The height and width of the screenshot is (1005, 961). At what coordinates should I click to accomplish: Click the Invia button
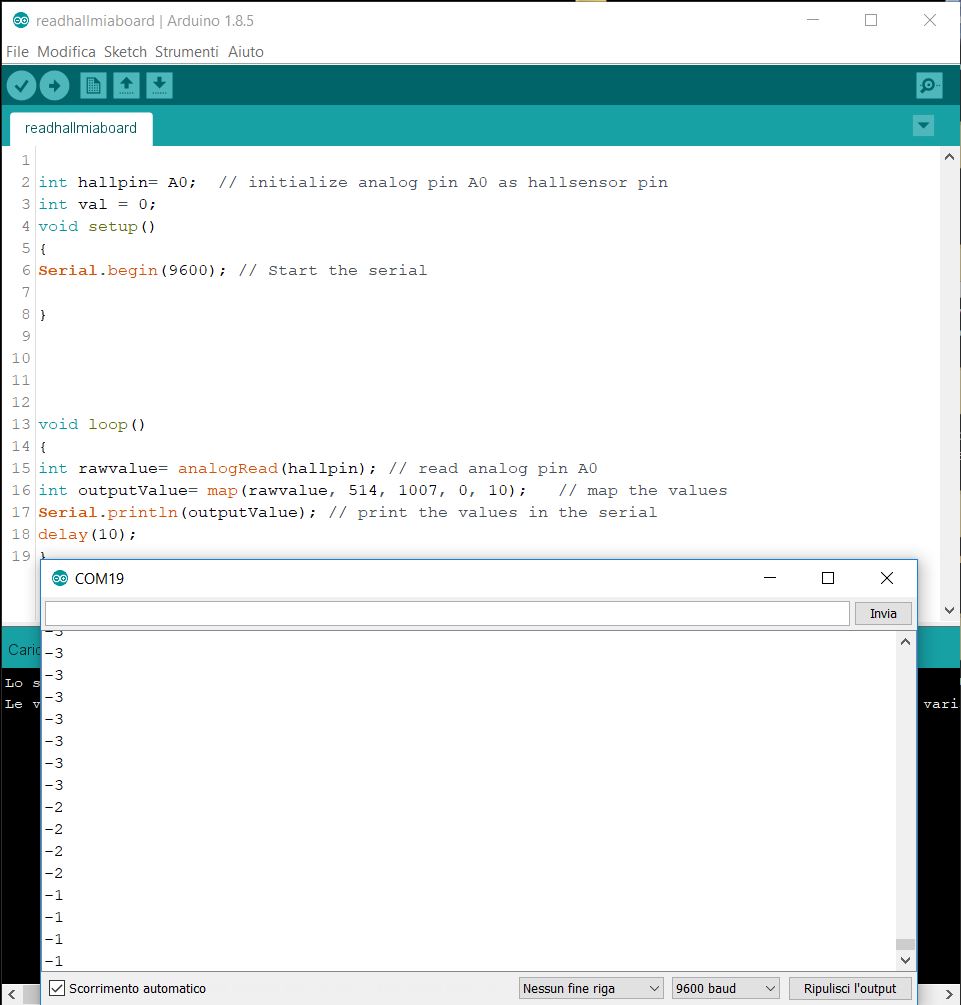[x=883, y=613]
